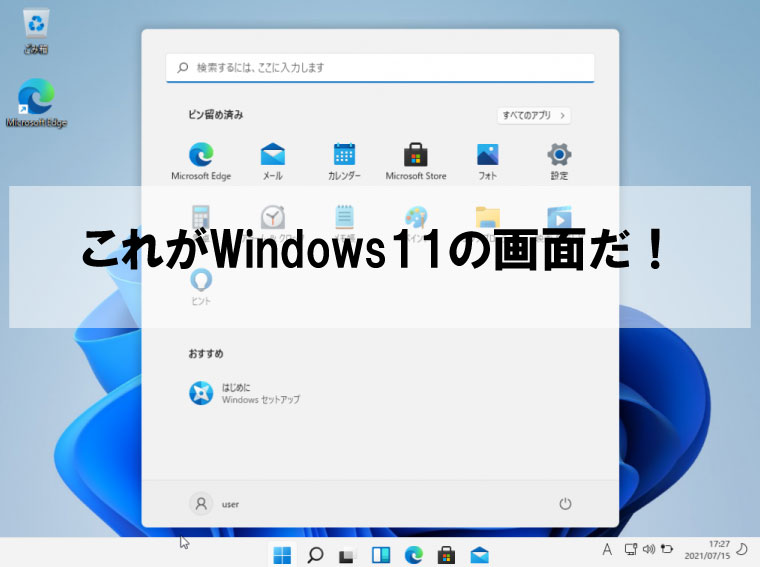Image resolution: width=760 pixels, height=567 pixels.
Task: Click the battery/power tray icon
Action: 667,549
